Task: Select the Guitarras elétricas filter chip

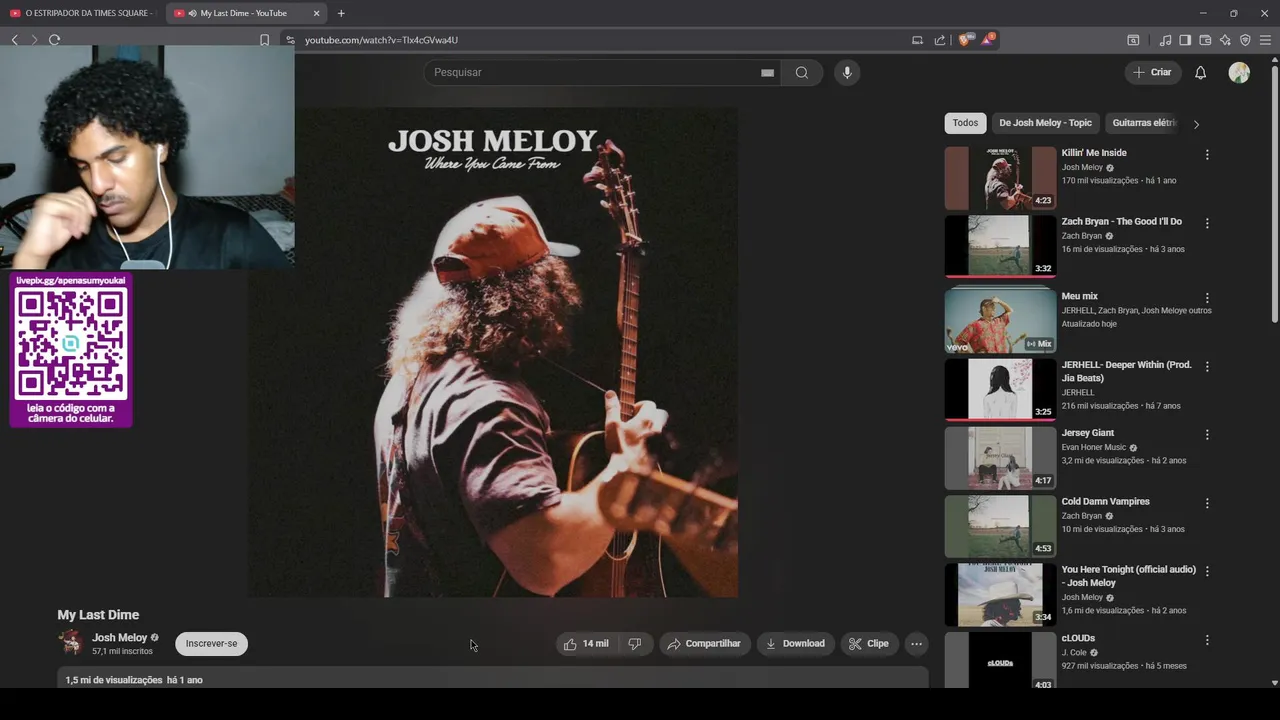Action: [1144, 123]
